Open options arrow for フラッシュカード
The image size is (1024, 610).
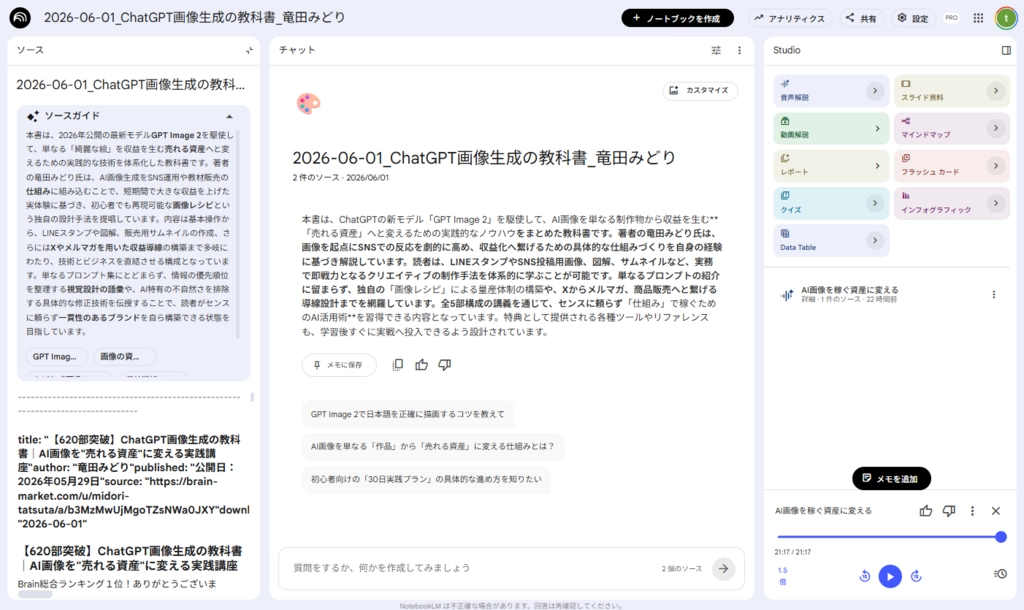coord(996,166)
